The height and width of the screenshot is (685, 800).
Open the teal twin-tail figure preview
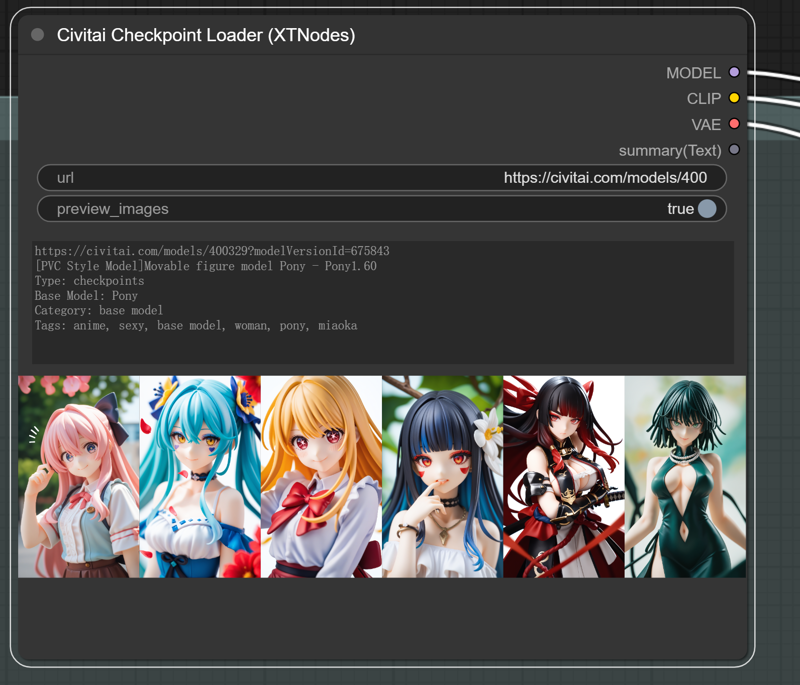click(x=200, y=477)
